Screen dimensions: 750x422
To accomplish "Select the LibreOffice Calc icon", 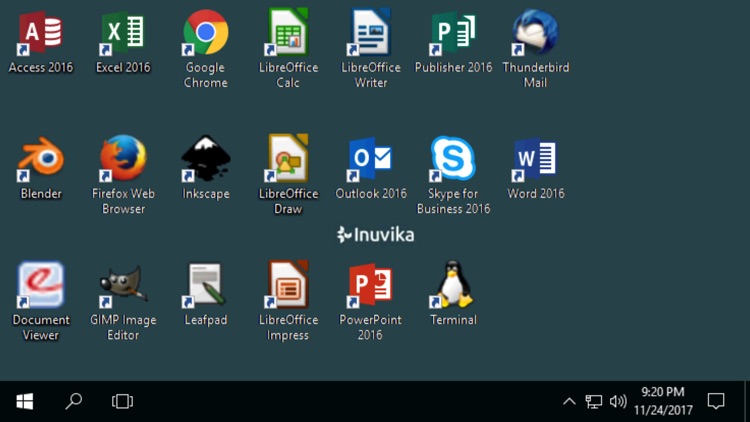I will [288, 33].
